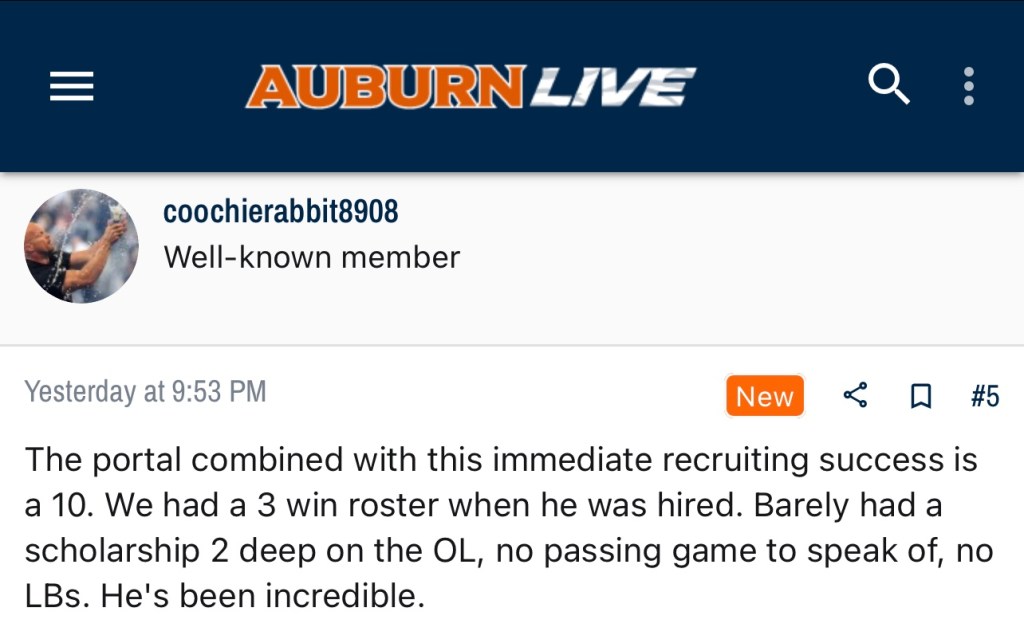Click the 'Yesterday at 9:53 PM' timestamp
This screenshot has width=1024, height=639.
[x=145, y=391]
